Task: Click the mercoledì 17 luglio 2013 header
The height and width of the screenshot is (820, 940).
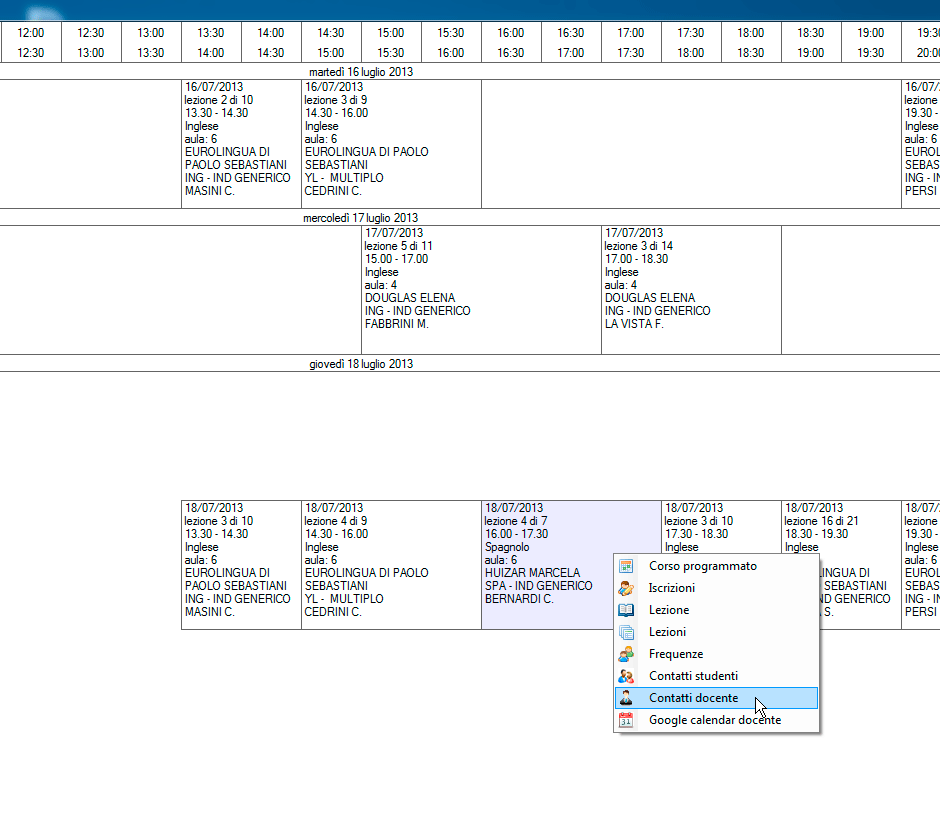Action: tap(361, 218)
